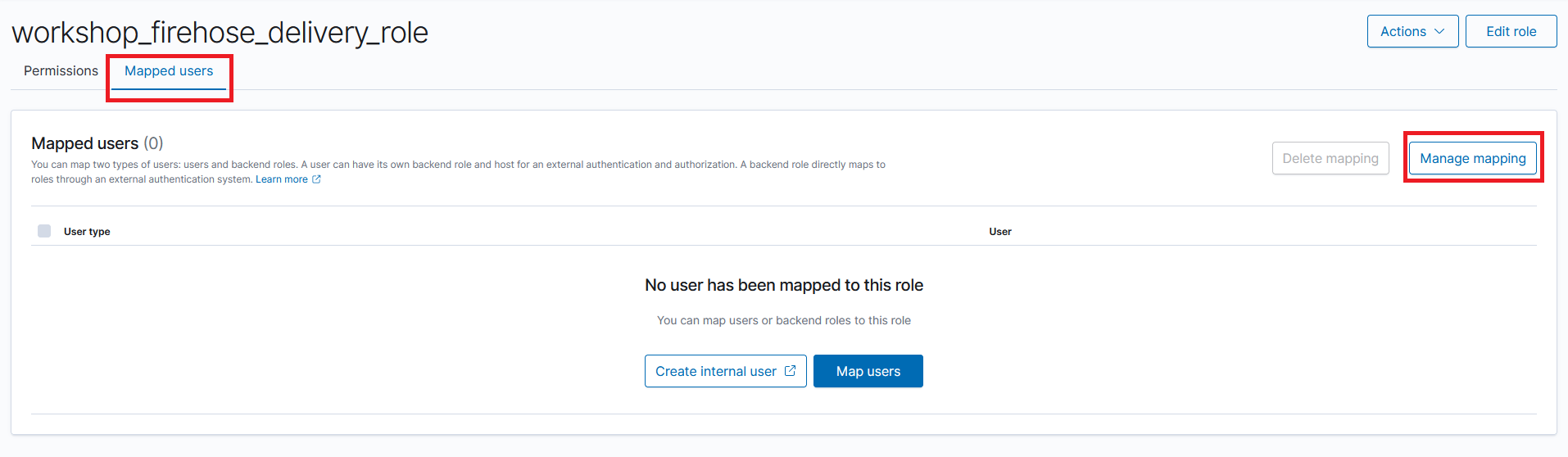
Task: Click the "You can map users or backend roles" hint
Action: [784, 320]
